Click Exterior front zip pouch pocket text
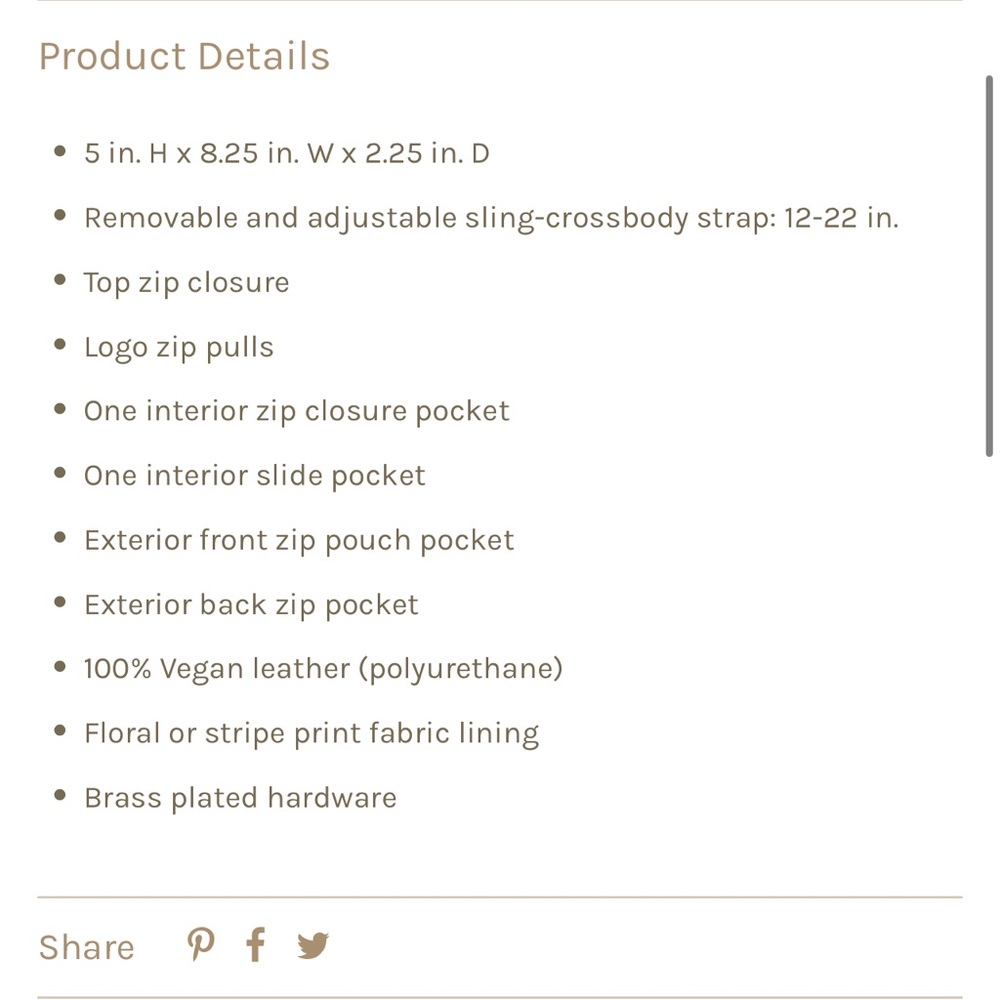This screenshot has width=1000, height=1000. (x=299, y=541)
